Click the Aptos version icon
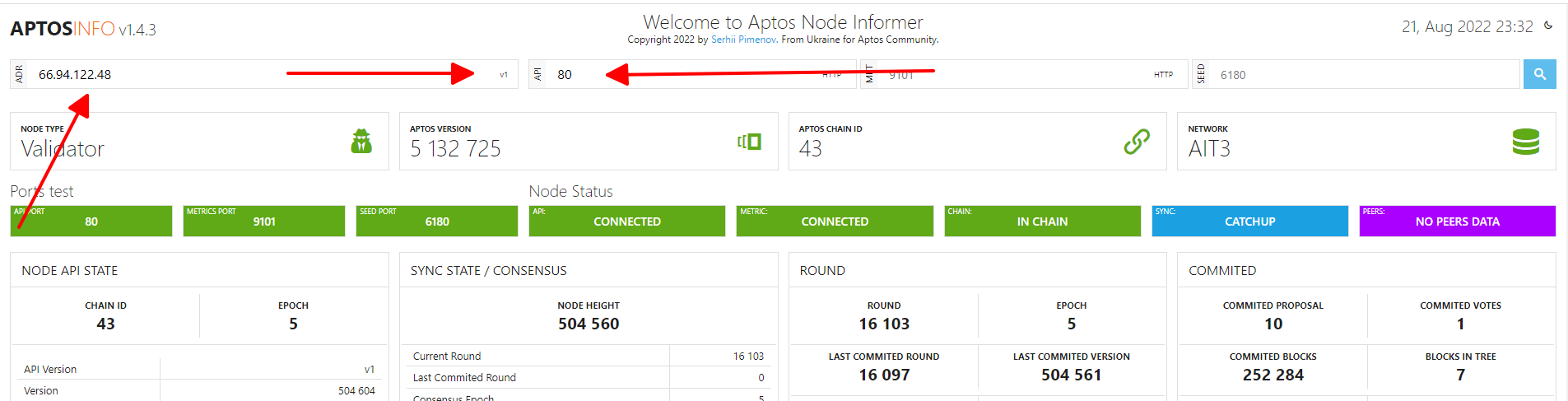1568x401 pixels. pos(750,142)
